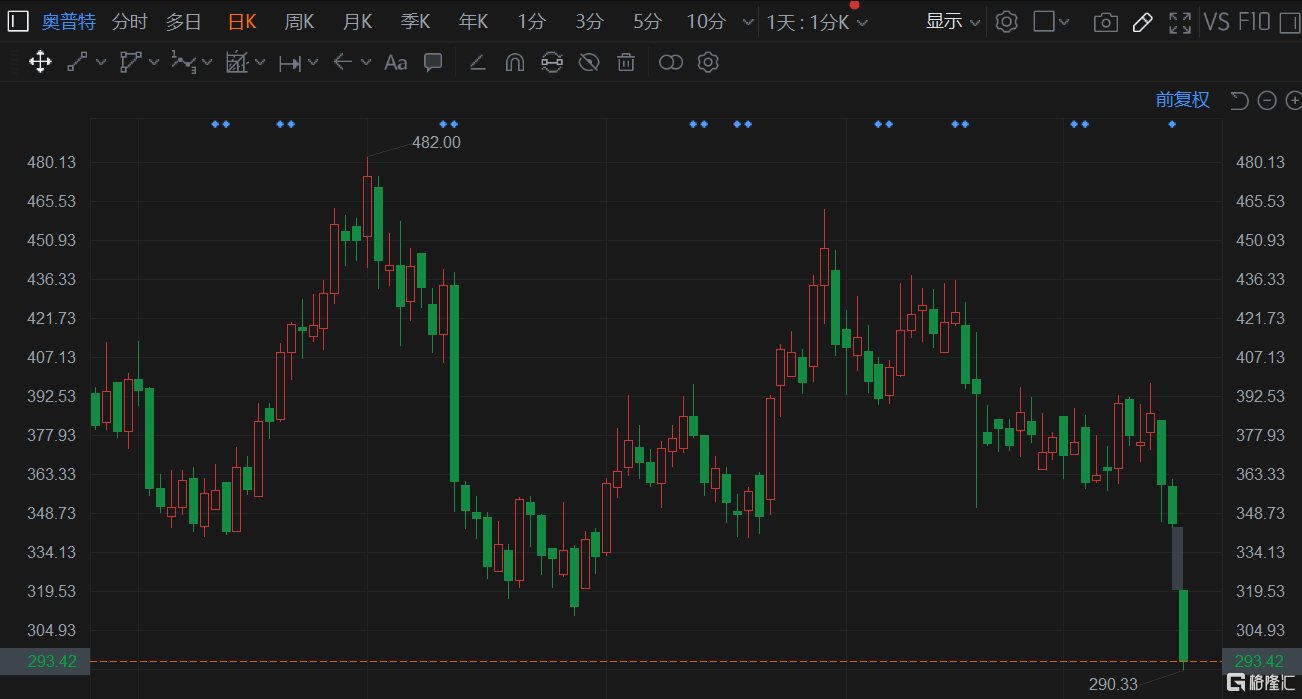This screenshot has height=699, width=1302.
Task: Expand the trend line tool options
Action: coord(101,63)
